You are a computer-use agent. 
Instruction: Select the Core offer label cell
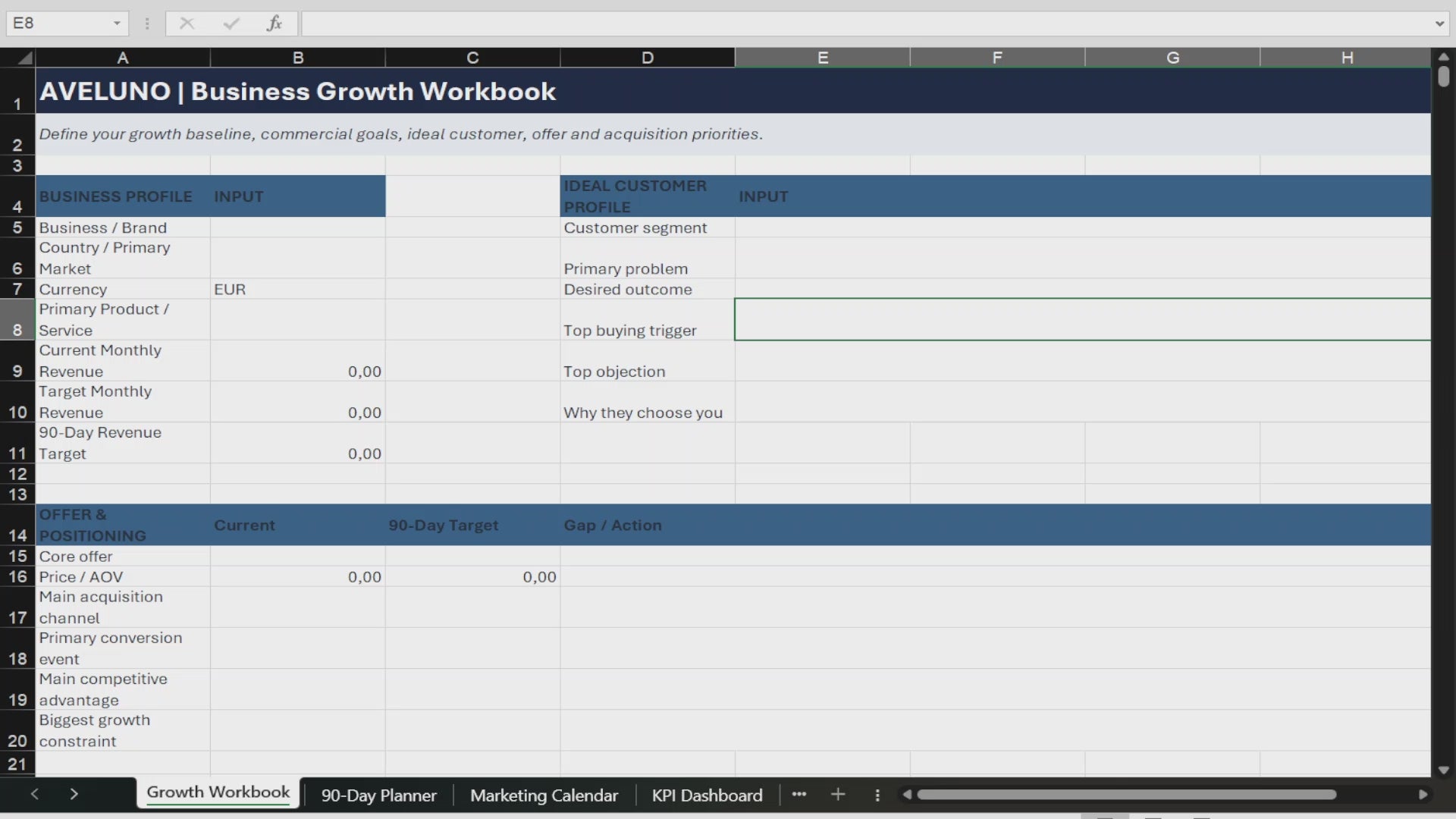[123, 556]
